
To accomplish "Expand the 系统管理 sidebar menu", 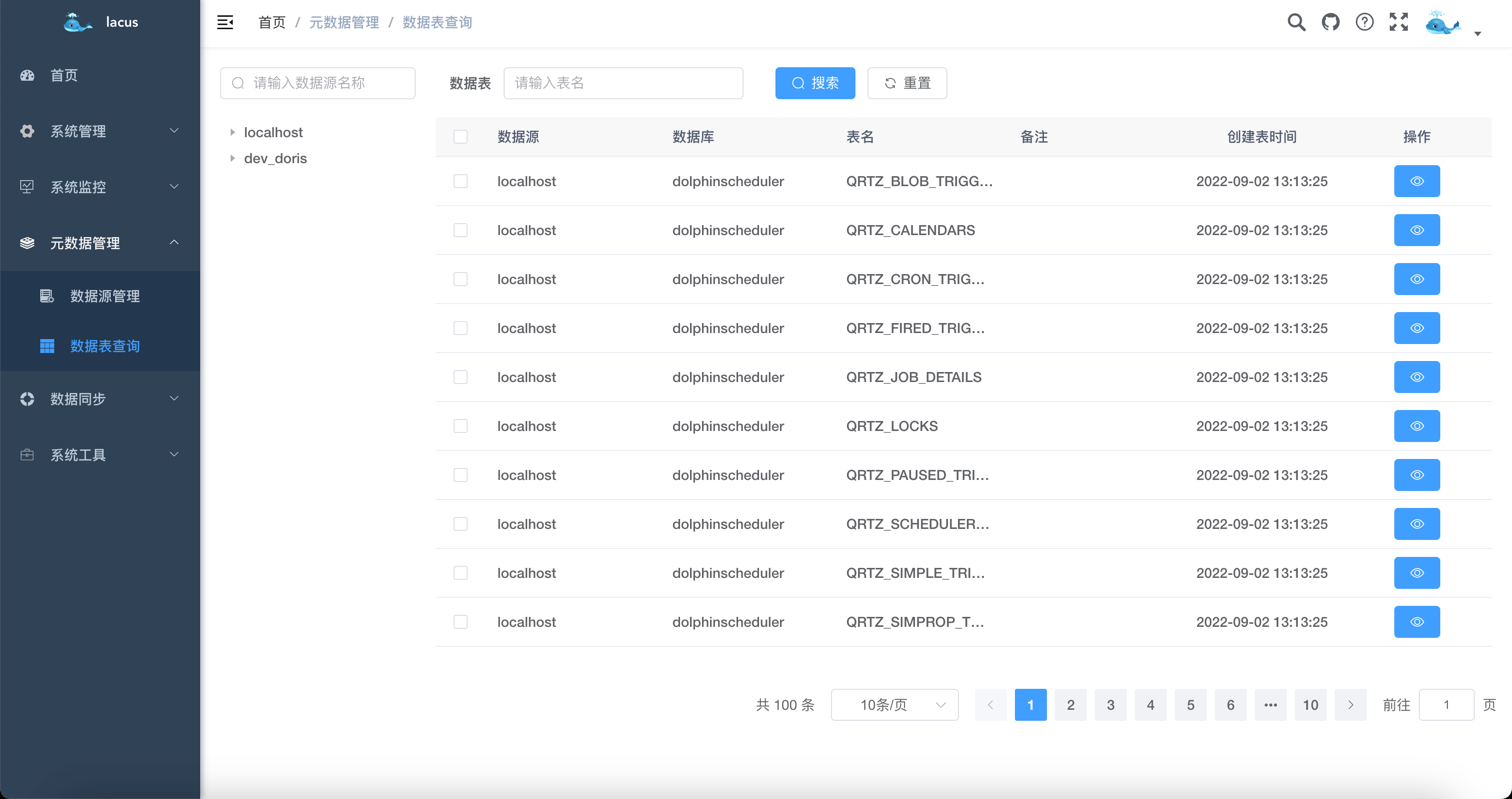I will click(100, 131).
